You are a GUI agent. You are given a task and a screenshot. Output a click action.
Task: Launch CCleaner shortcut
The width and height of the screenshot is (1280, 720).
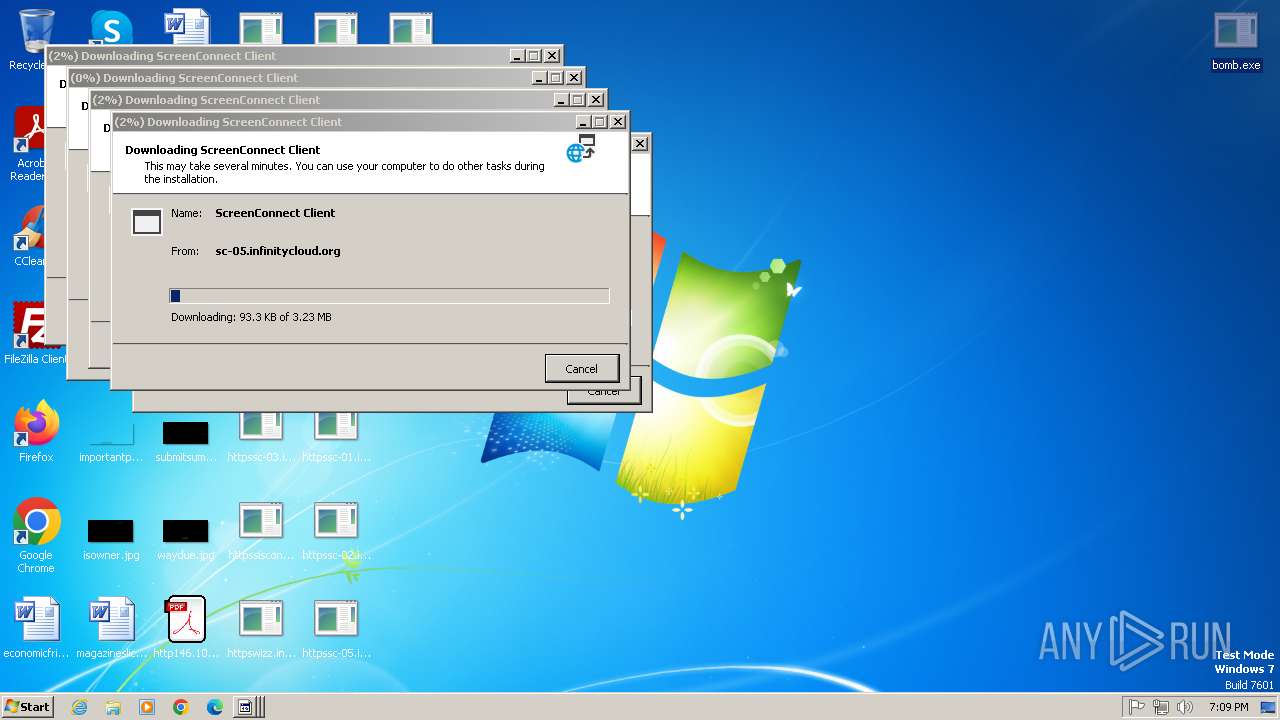[x=30, y=237]
